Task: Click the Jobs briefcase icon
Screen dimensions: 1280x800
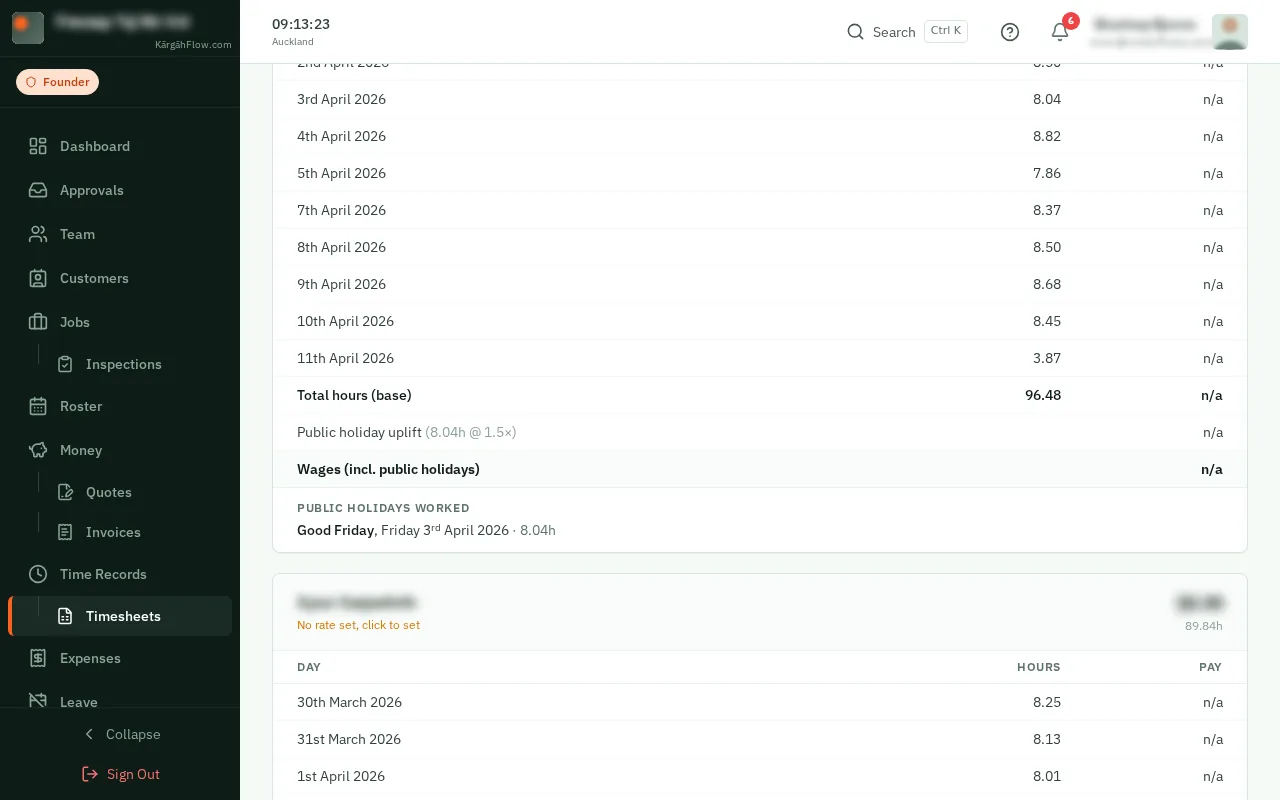Action: click(38, 322)
